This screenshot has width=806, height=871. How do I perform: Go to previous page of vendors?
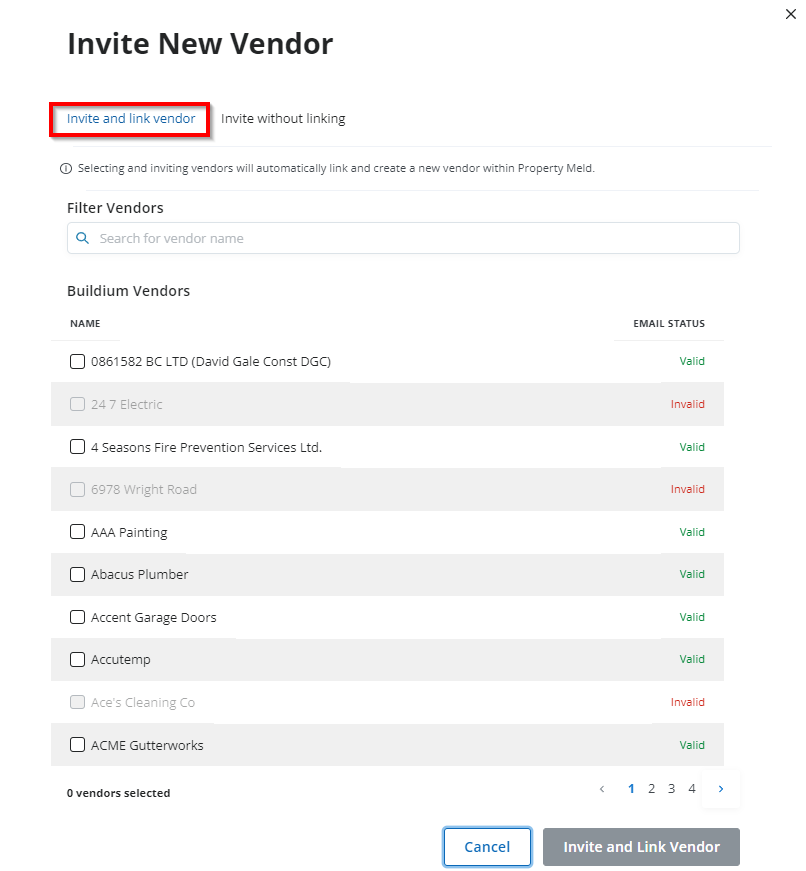(x=602, y=789)
